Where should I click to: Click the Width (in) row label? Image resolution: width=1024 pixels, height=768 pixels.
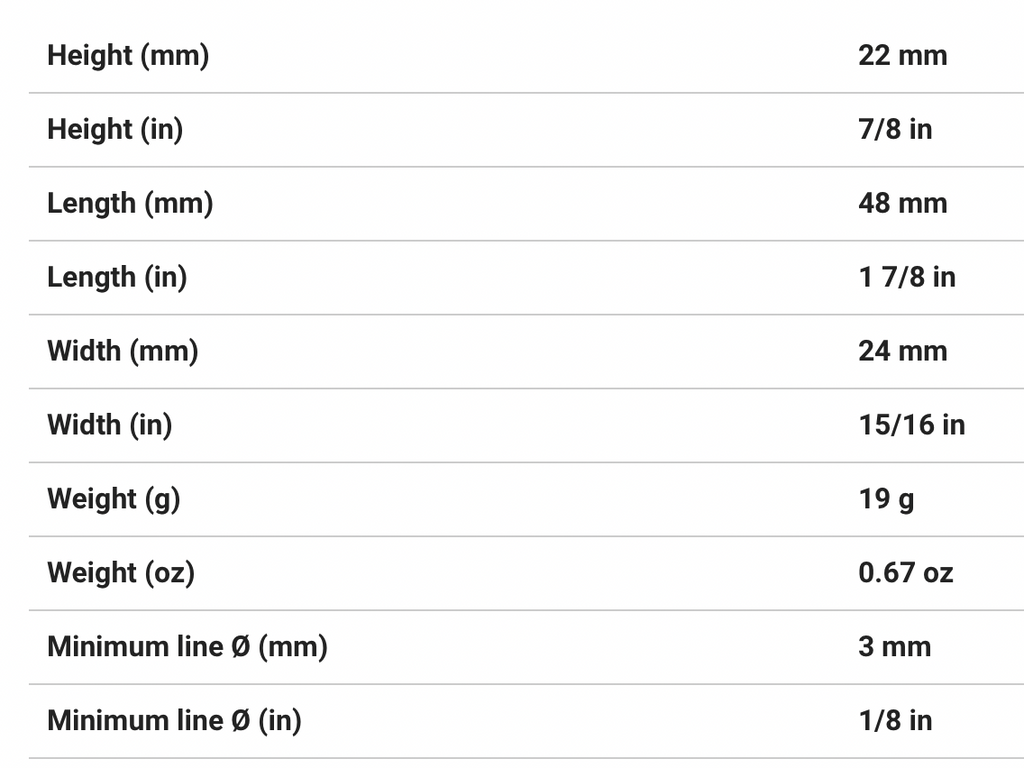point(110,426)
